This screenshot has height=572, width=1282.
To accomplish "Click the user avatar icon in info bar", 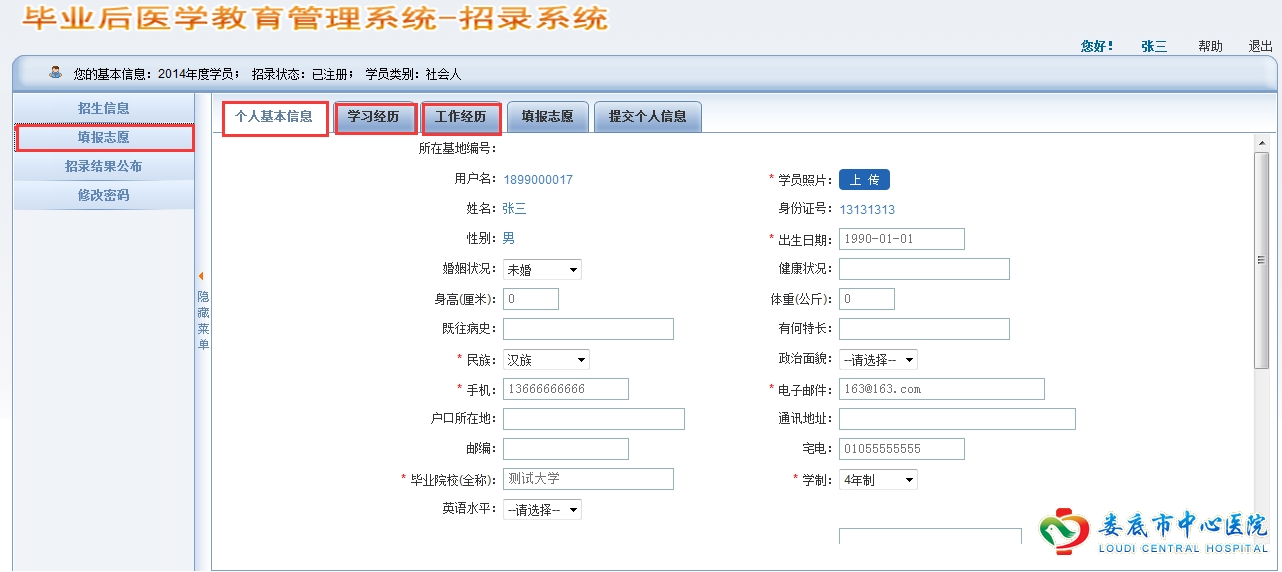I will 56,73.
